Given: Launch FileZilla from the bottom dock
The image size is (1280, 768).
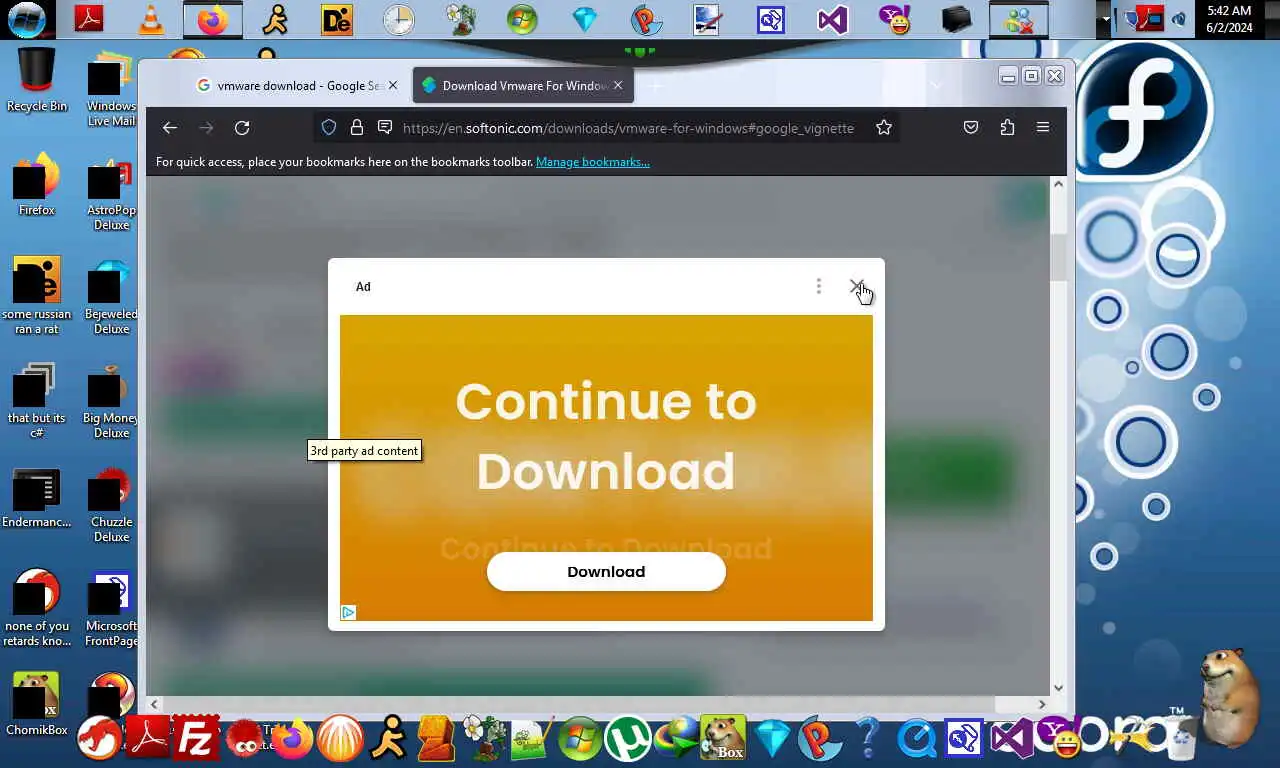Looking at the screenshot, I should (196, 739).
